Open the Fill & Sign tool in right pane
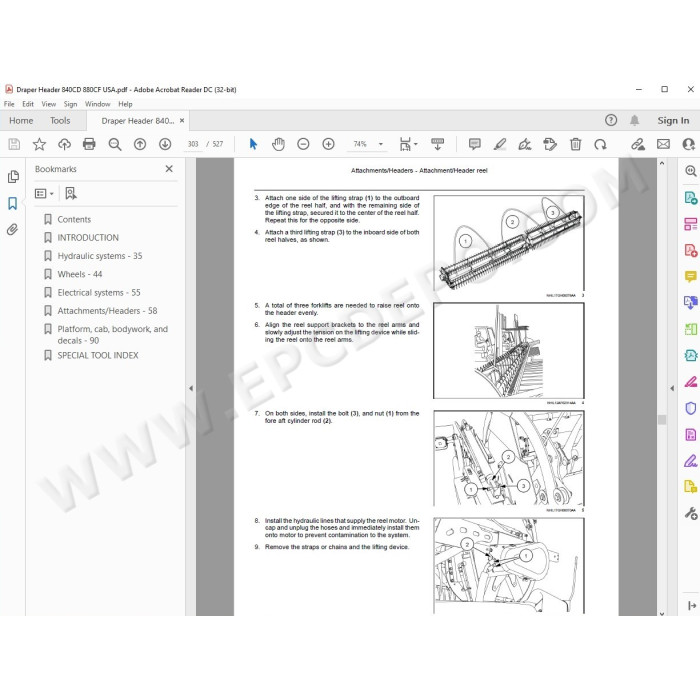Screen dimensions: 700x700 pos(691,461)
